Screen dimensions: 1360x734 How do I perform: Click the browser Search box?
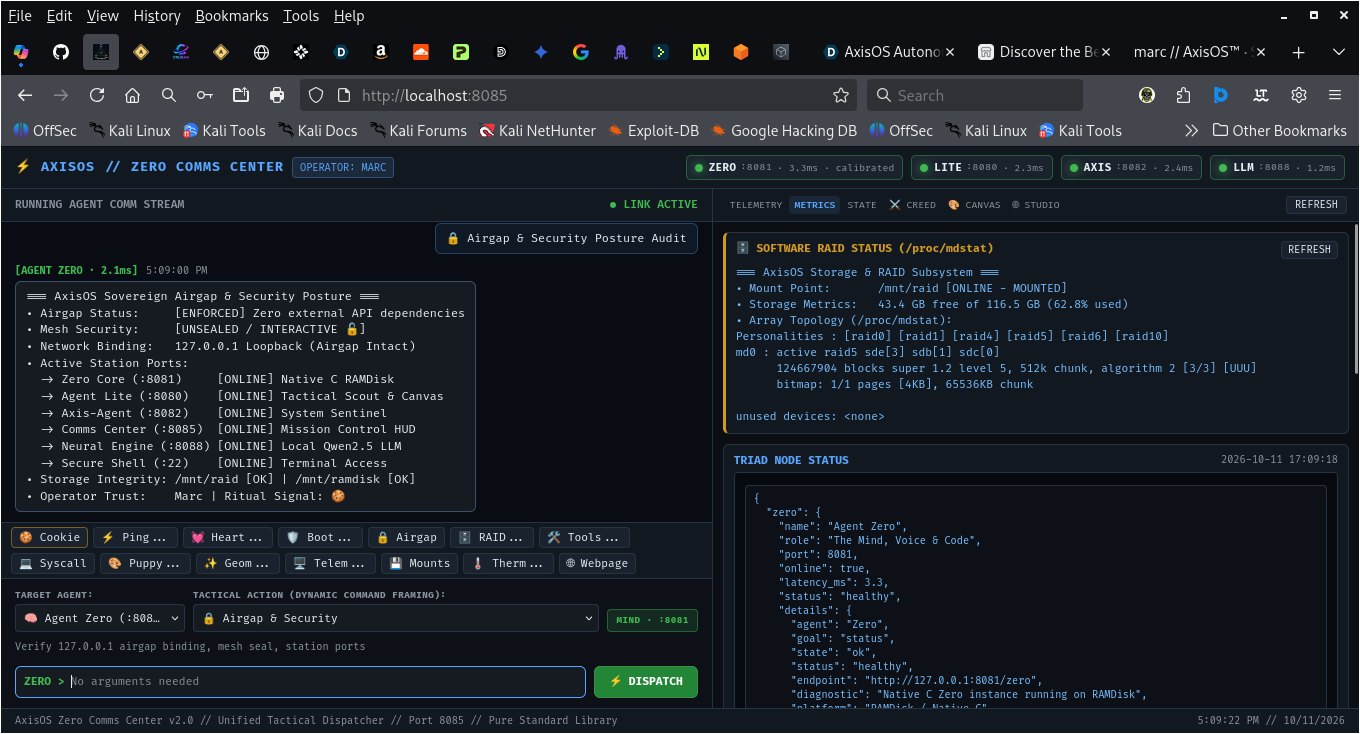point(975,95)
